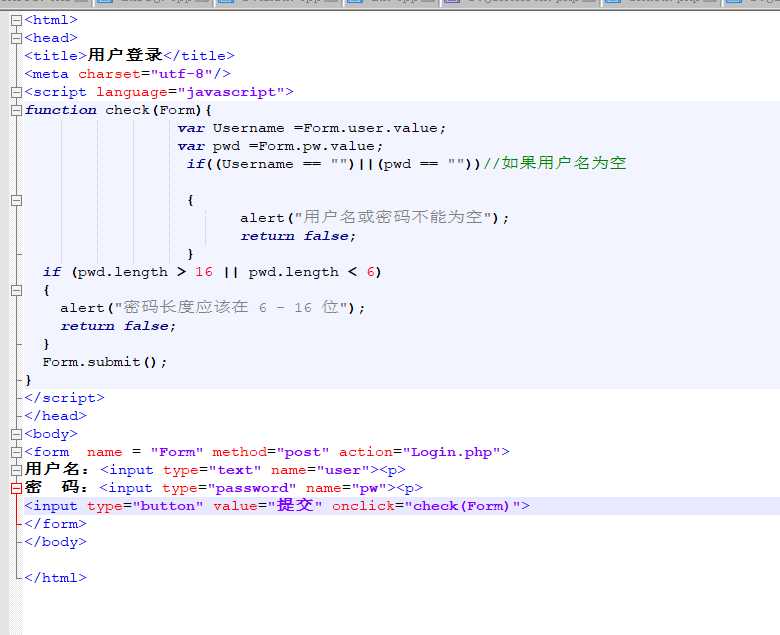Click the onclick="check(Form)" attribute
Image resolution: width=780 pixels, height=635 pixels.
coord(426,506)
